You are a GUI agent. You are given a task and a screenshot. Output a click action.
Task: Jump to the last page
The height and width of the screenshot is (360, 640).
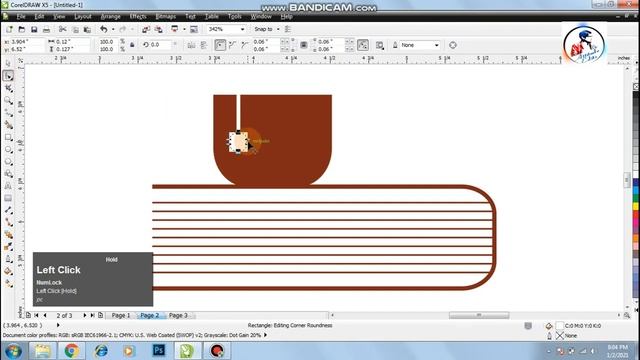pos(93,316)
